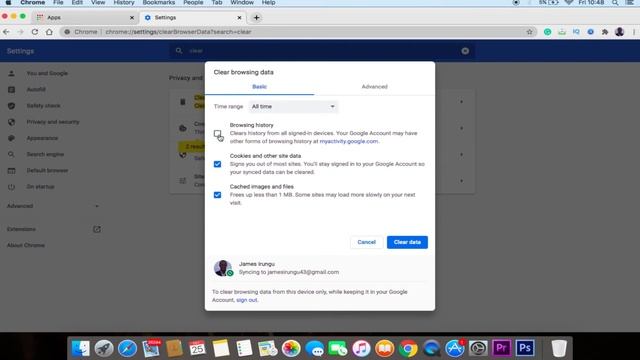The image size is (640, 360).
Task: Clear the settings search field
Action: pos(465,51)
